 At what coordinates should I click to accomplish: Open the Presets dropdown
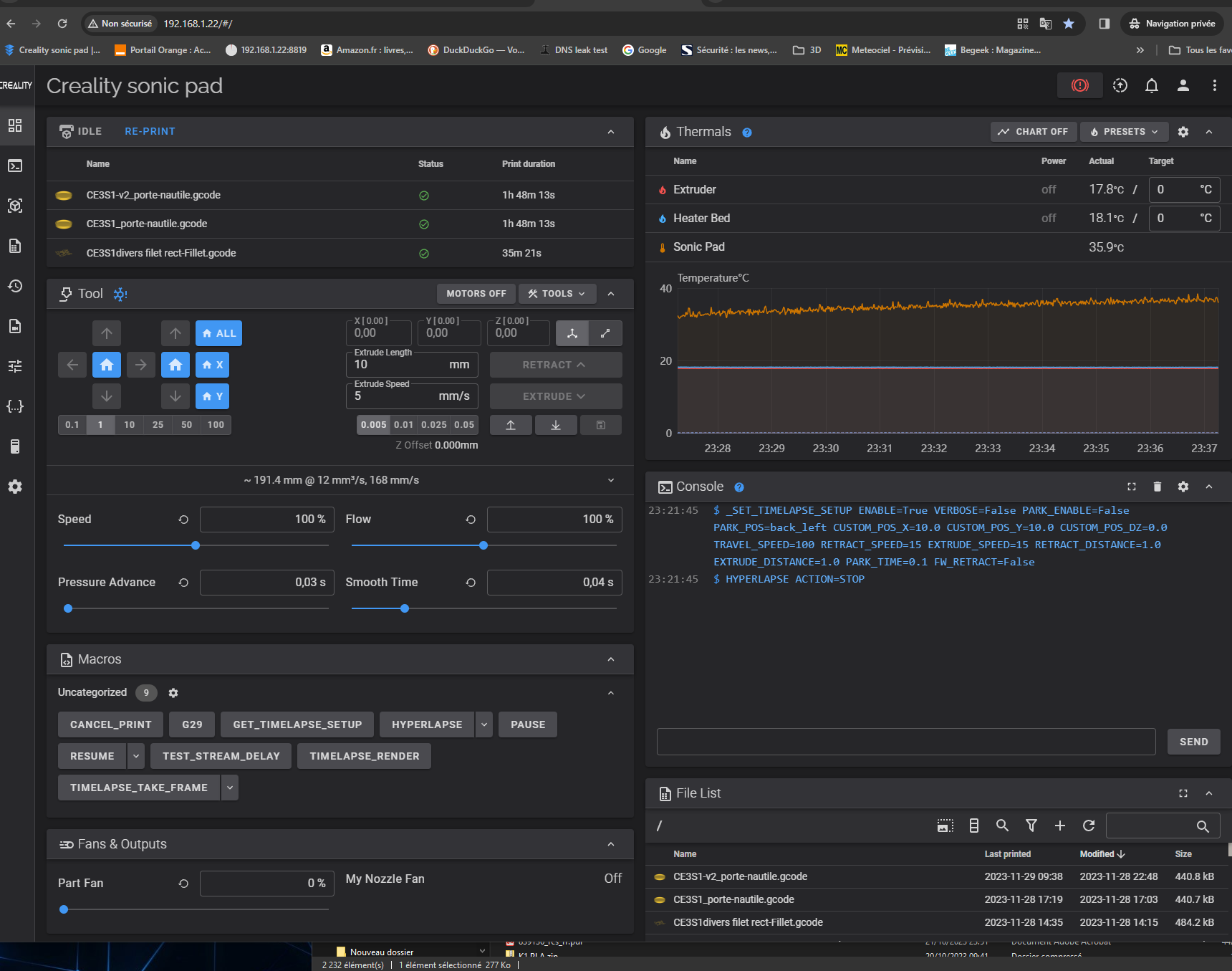tap(1123, 132)
